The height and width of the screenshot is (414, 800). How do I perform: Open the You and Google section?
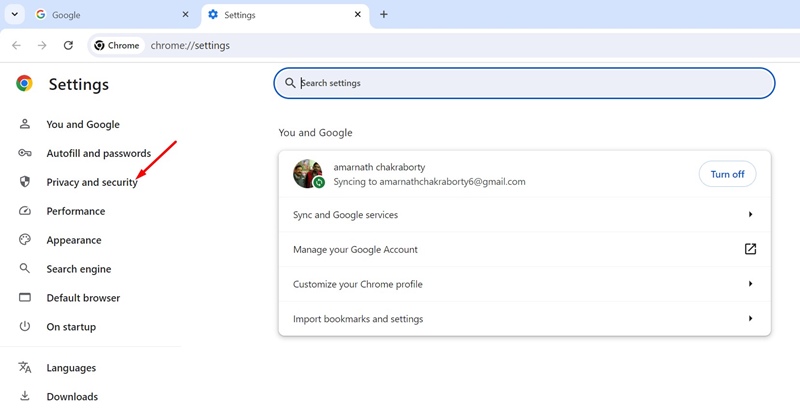pos(82,125)
